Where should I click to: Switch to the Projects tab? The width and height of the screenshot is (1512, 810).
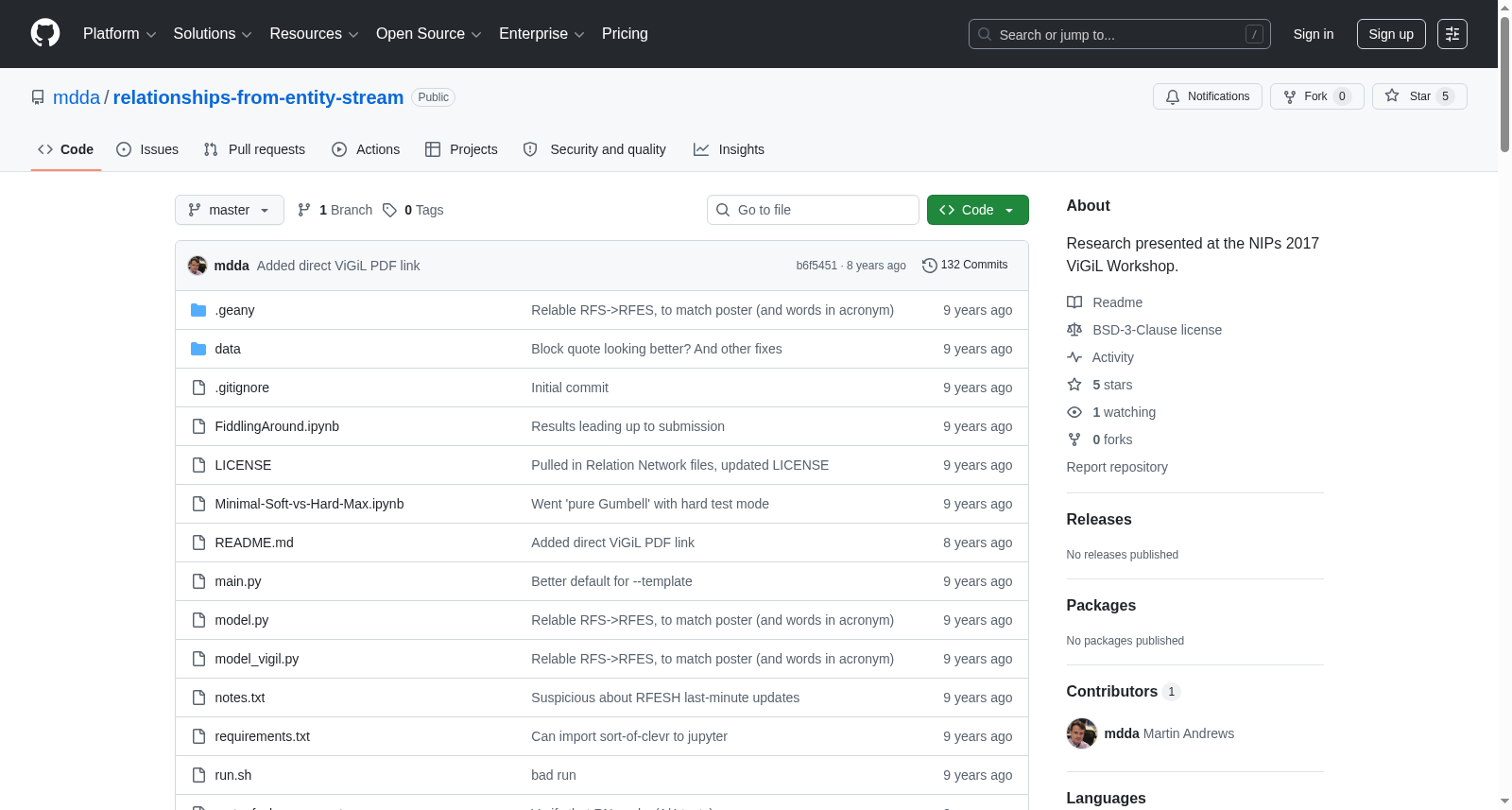[x=461, y=149]
